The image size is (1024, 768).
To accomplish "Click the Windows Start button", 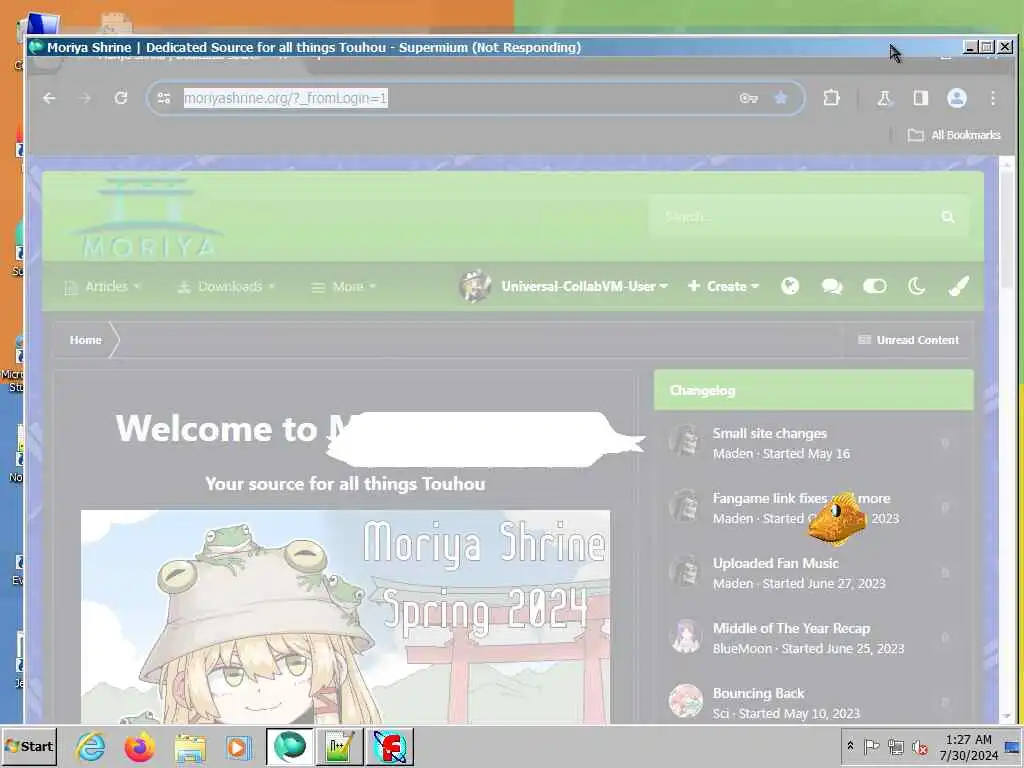I will pyautogui.click(x=29, y=746).
